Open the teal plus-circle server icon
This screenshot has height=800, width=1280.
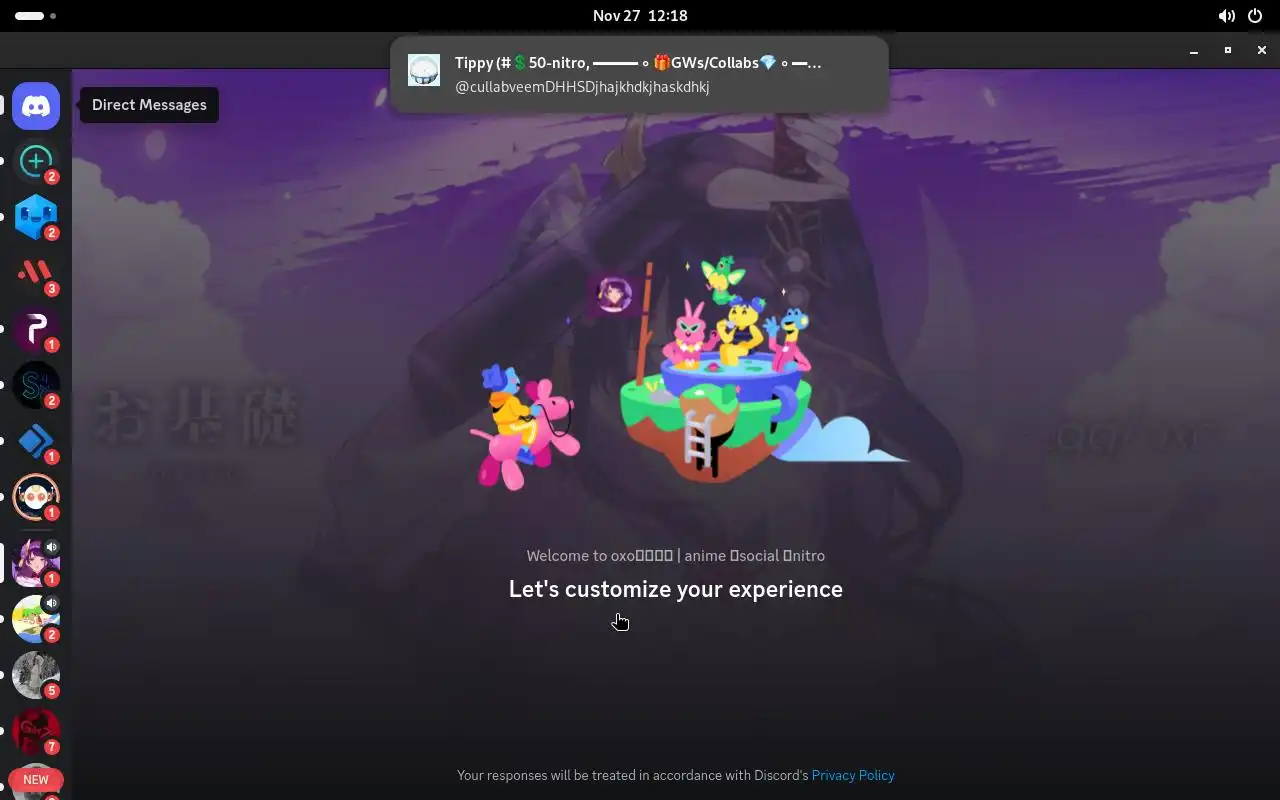pos(36,161)
